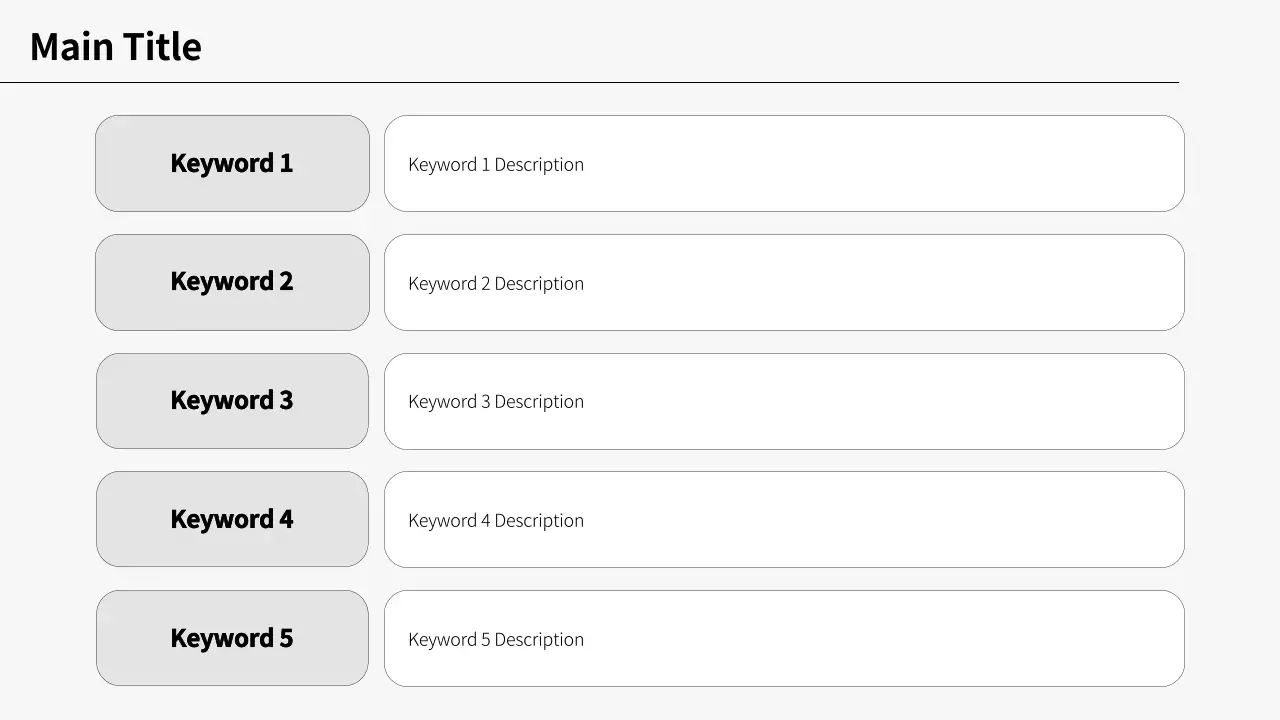Choose the white description box beside Keyword 4
Viewport: 1280px width, 720px height.
click(x=880, y=519)
